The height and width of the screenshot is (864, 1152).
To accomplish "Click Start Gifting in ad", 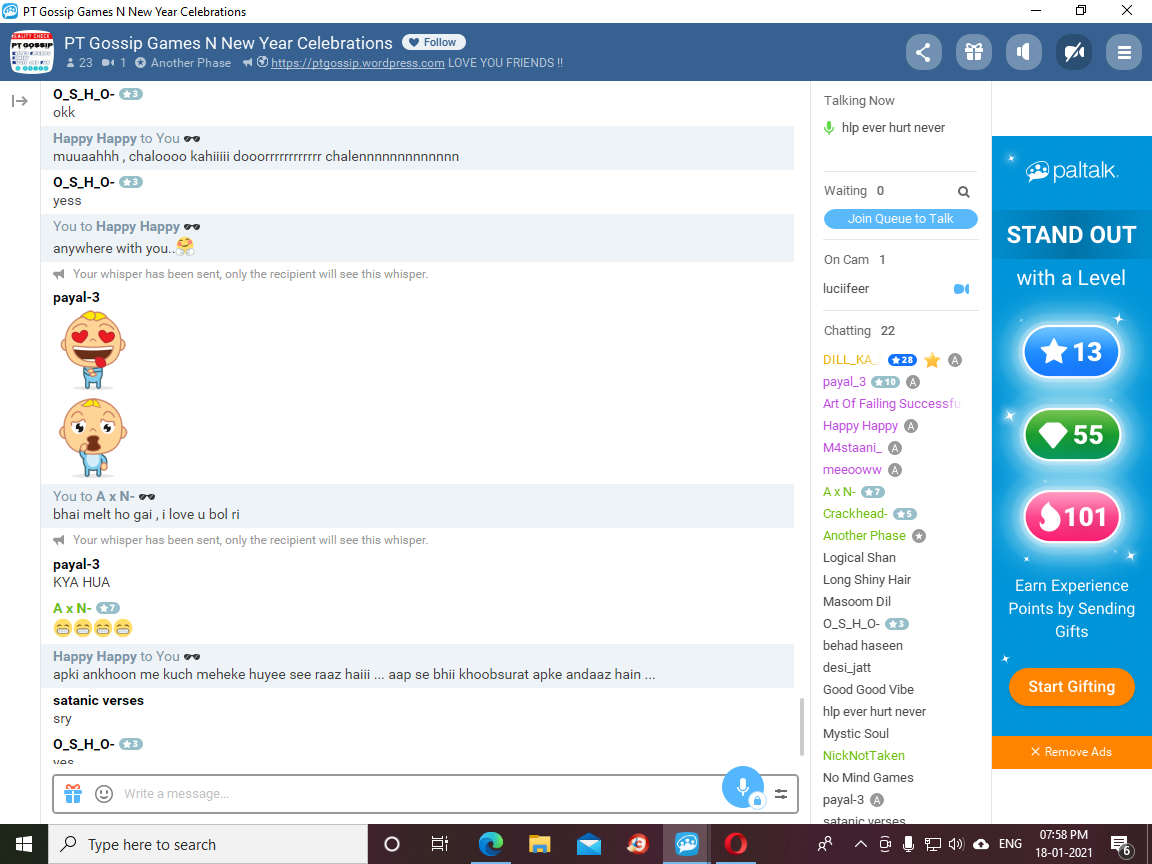I will point(1071,687).
